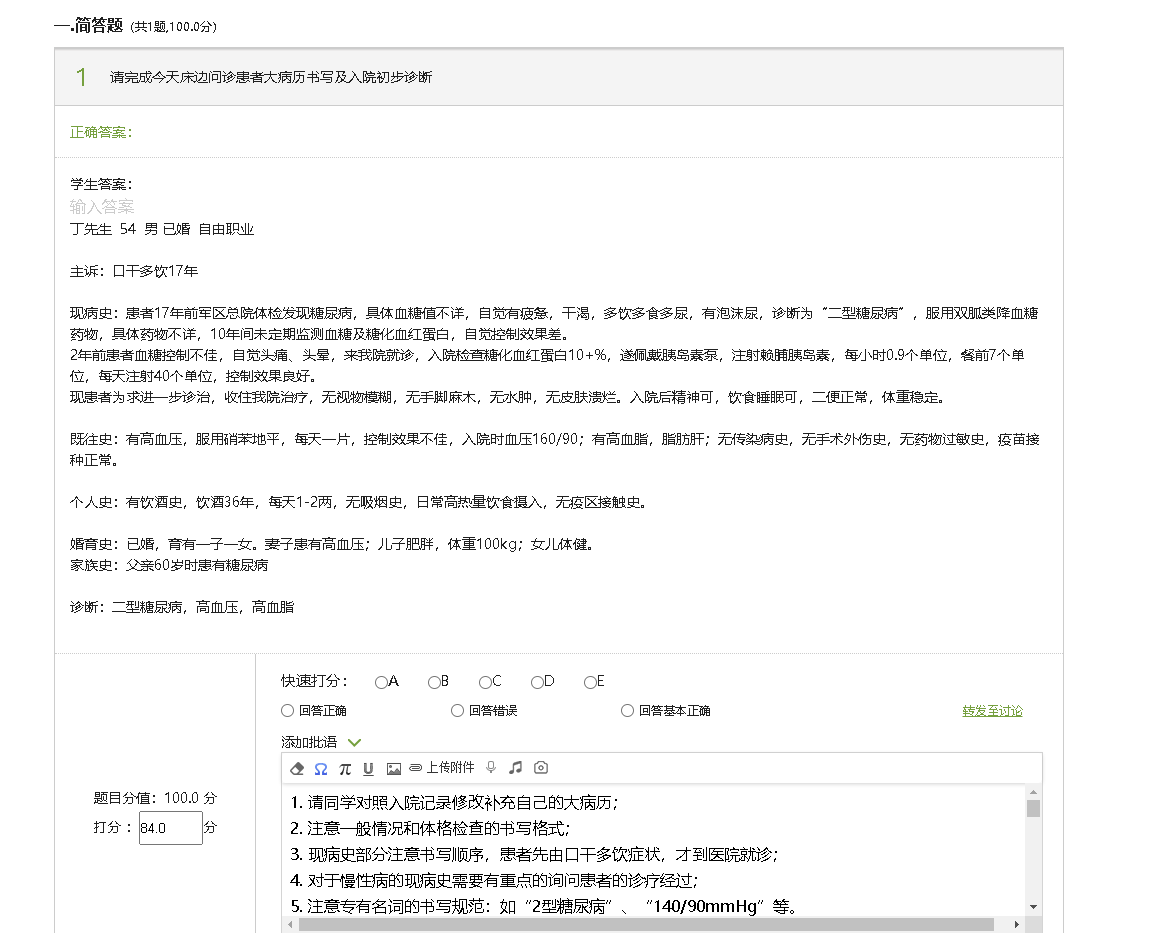Collapse the 添加批语 chevron

point(353,742)
